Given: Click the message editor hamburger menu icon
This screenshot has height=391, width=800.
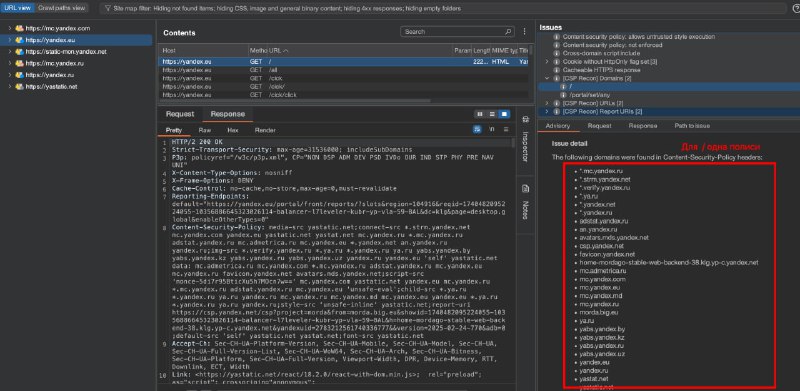Looking at the screenshot, I should [506, 130].
